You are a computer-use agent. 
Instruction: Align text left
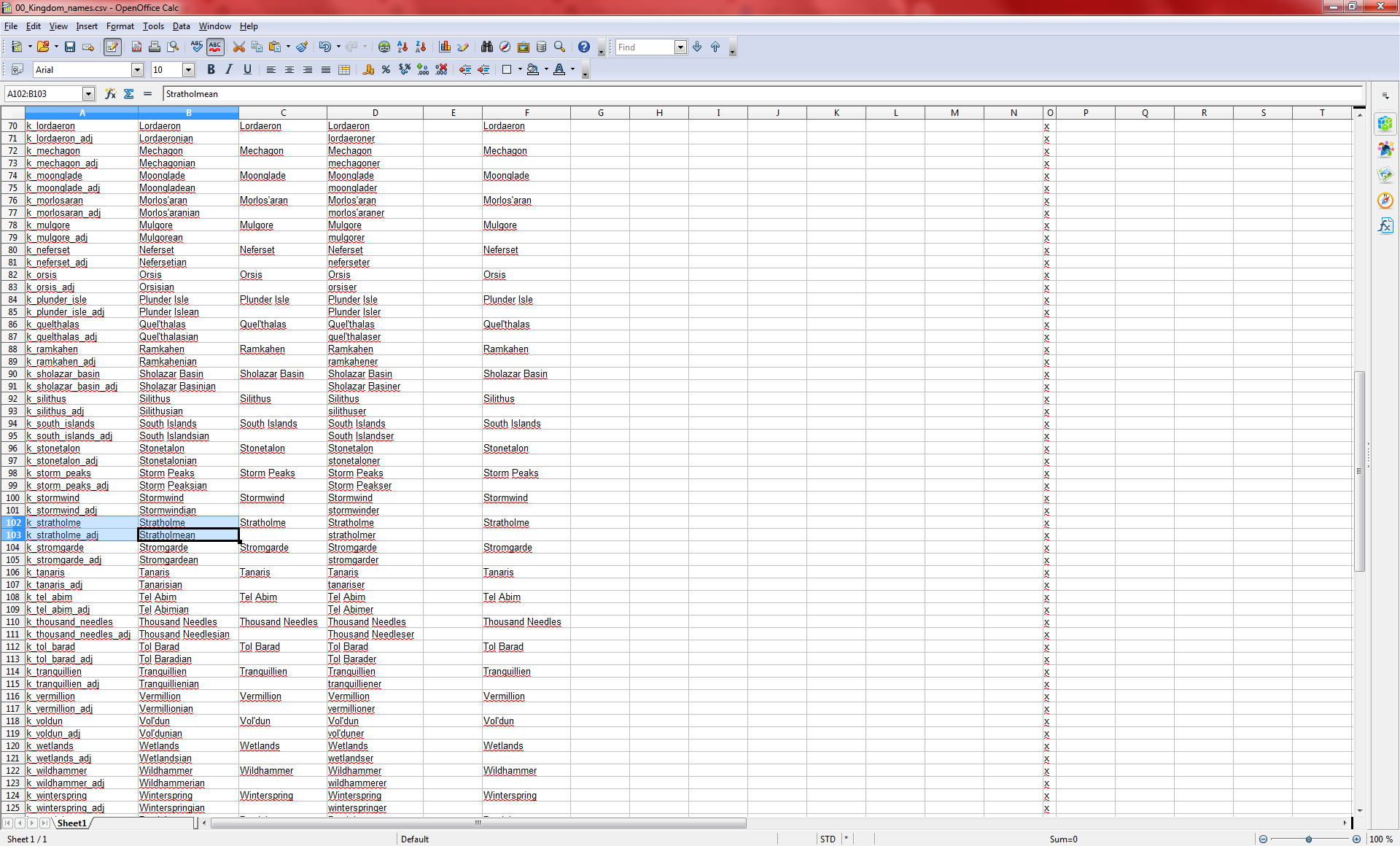(271, 70)
